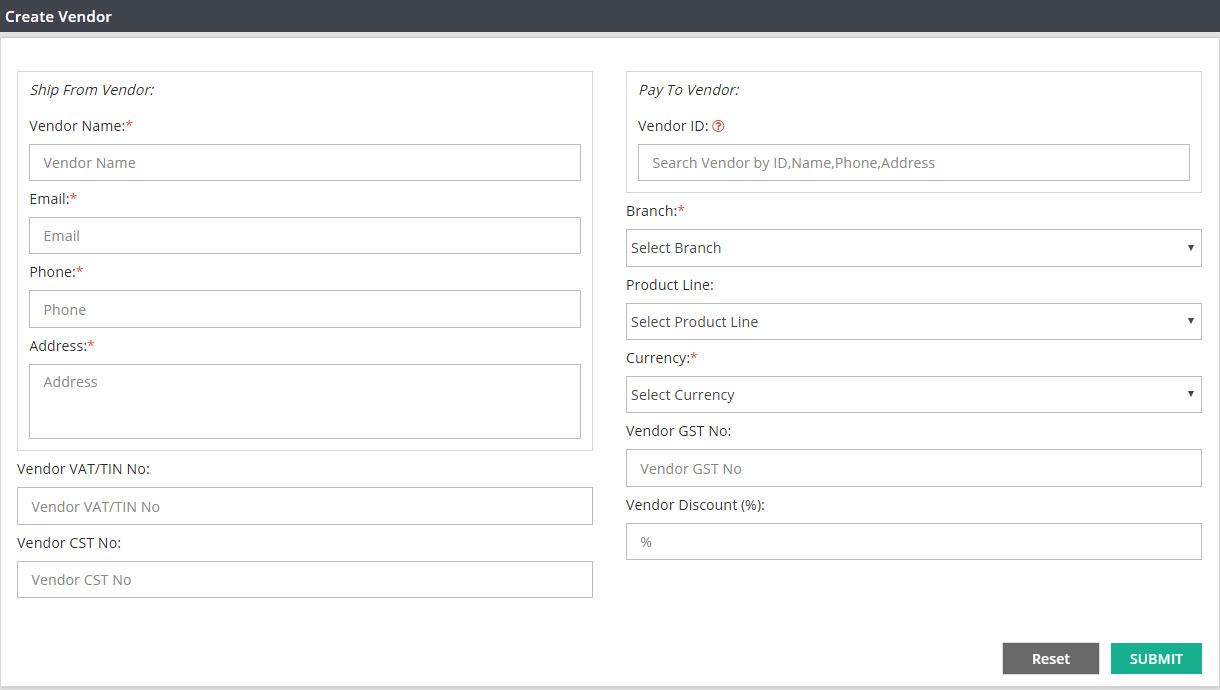Click into the Email input field
The image size is (1220, 690).
pos(305,236)
